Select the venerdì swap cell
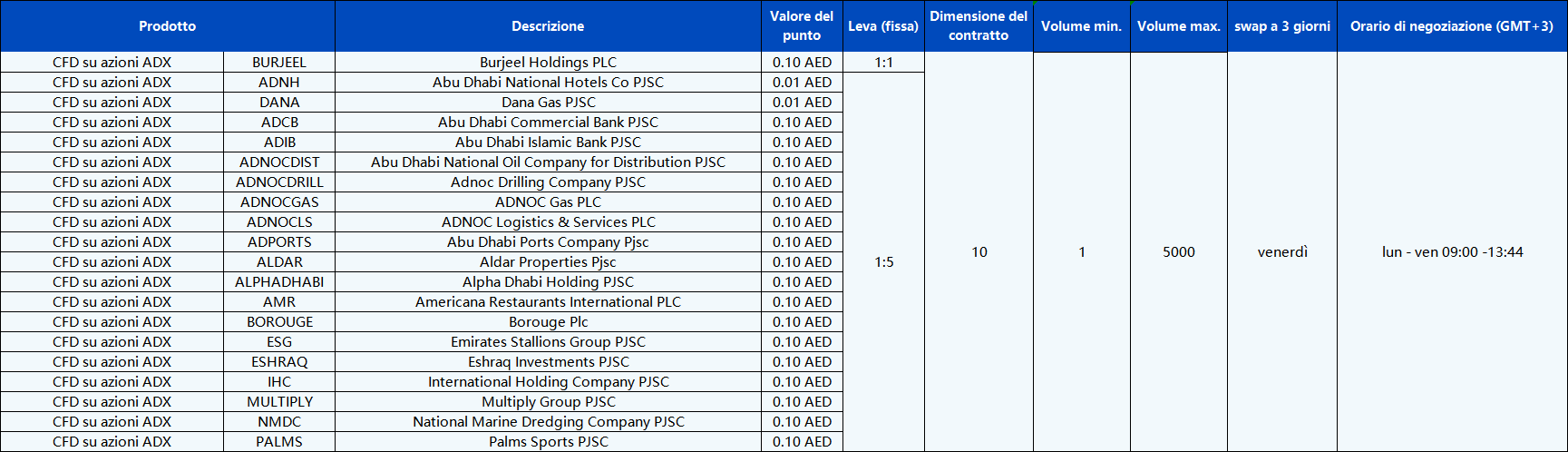This screenshot has height=452, width=1568. click(1282, 252)
